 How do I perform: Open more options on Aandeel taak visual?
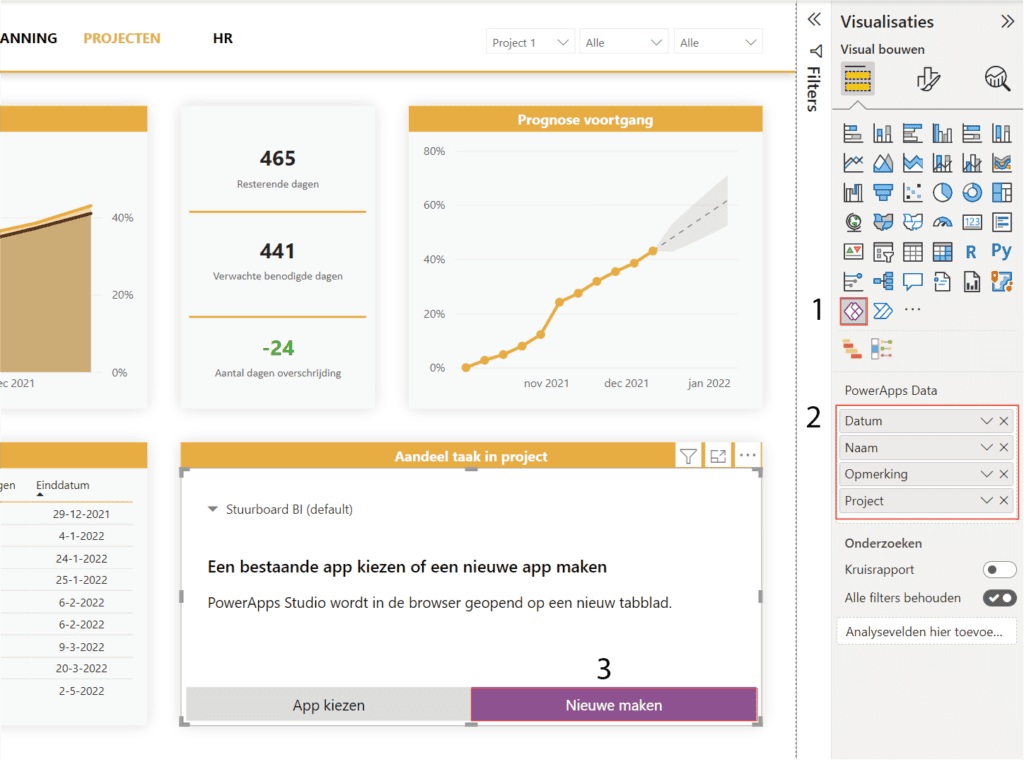coord(748,456)
